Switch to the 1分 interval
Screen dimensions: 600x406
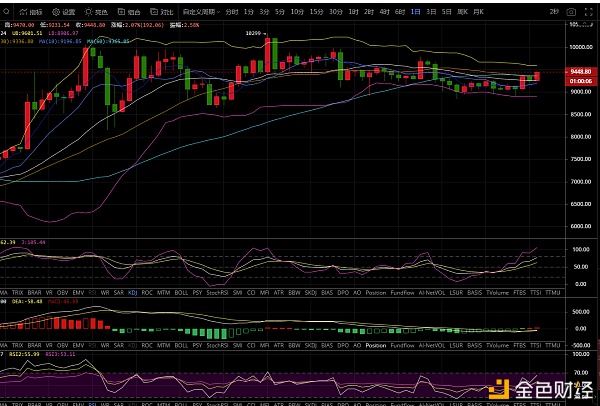tap(249, 12)
